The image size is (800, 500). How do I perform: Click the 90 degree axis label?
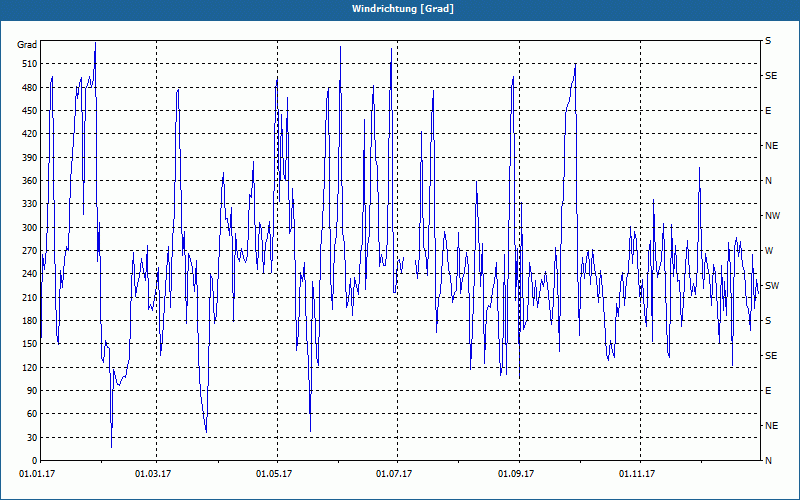click(32, 391)
